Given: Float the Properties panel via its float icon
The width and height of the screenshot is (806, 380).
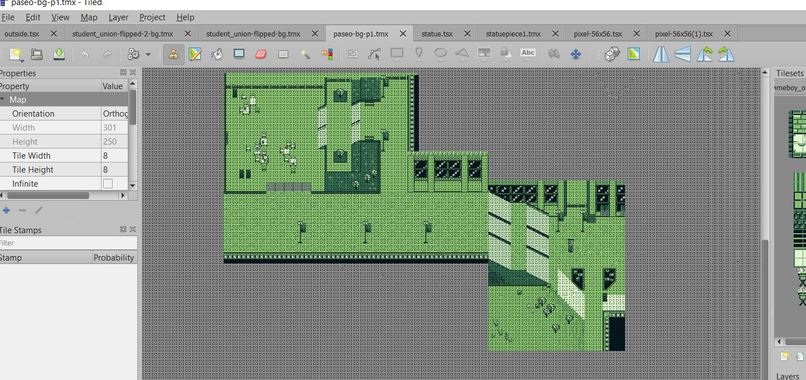Looking at the screenshot, I should pyautogui.click(x=123, y=73).
